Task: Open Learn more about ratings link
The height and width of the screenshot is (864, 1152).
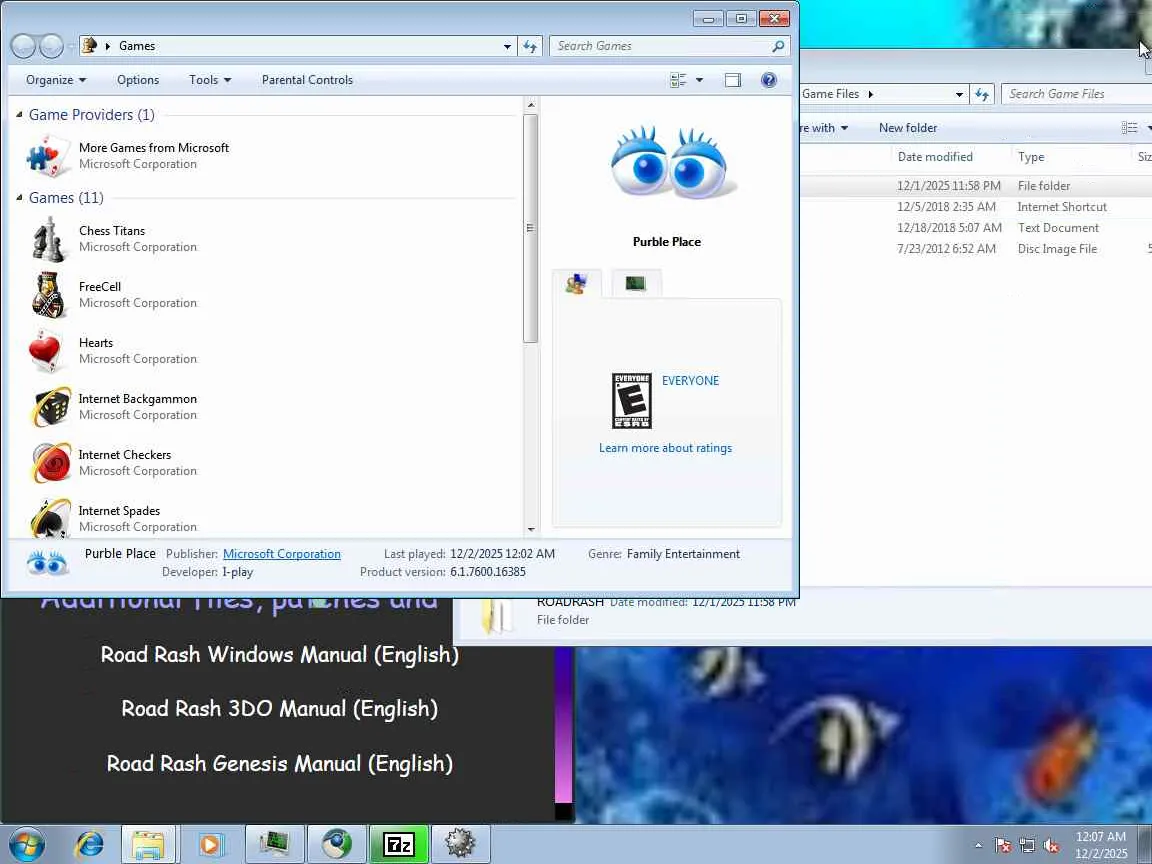Action: point(665,448)
